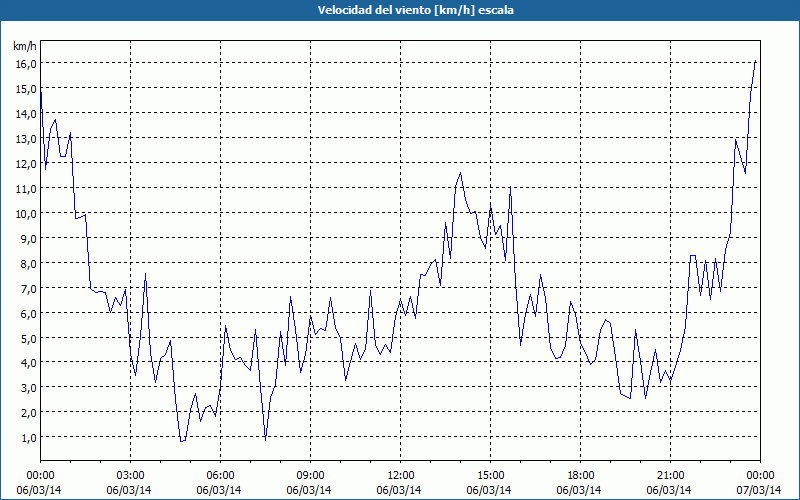Select the 9,0 value on the y-axis
This screenshot has height=500, width=800.
click(x=28, y=239)
